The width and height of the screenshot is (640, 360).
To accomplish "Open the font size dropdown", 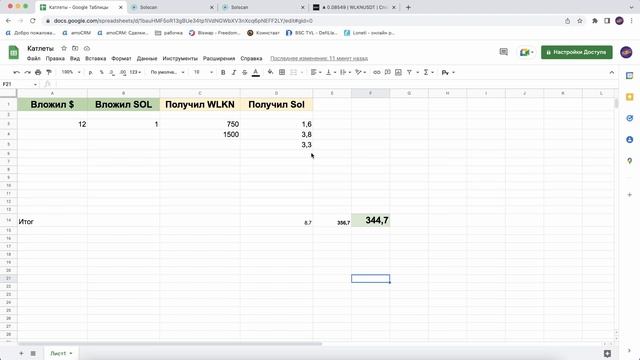I will click(x=203, y=72).
